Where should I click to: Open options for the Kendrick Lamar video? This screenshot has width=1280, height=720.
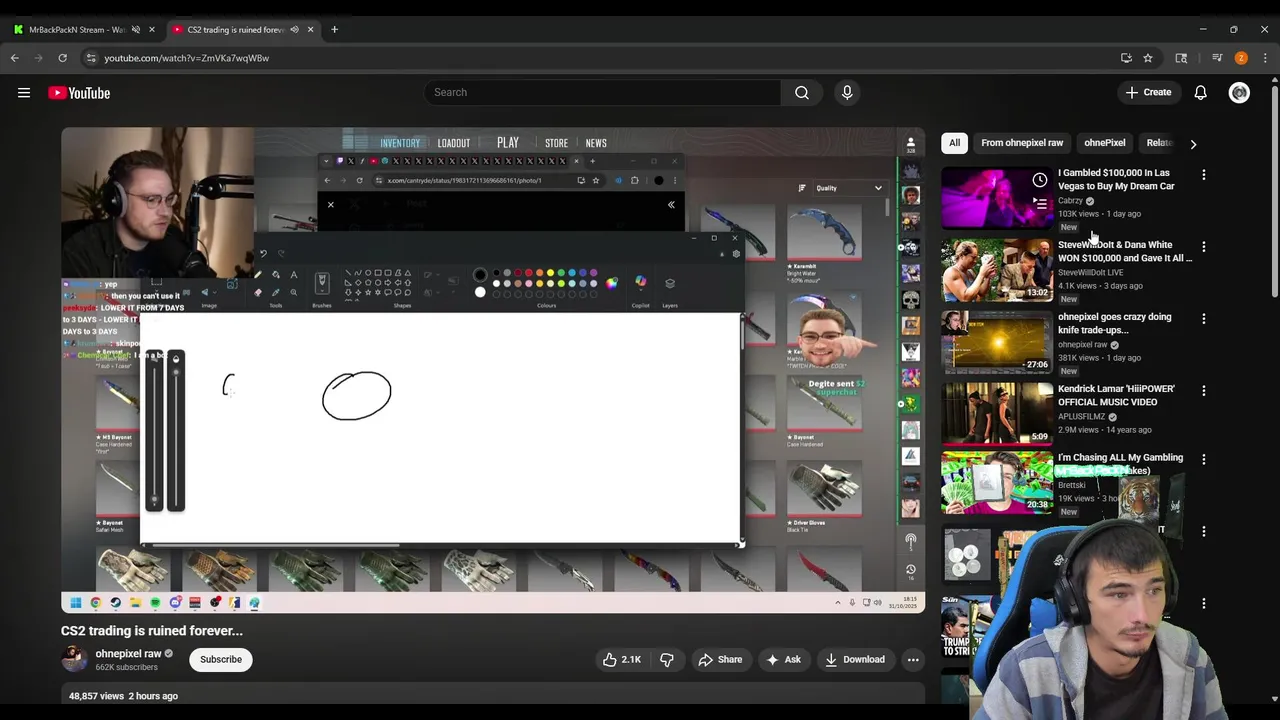[1204, 390]
